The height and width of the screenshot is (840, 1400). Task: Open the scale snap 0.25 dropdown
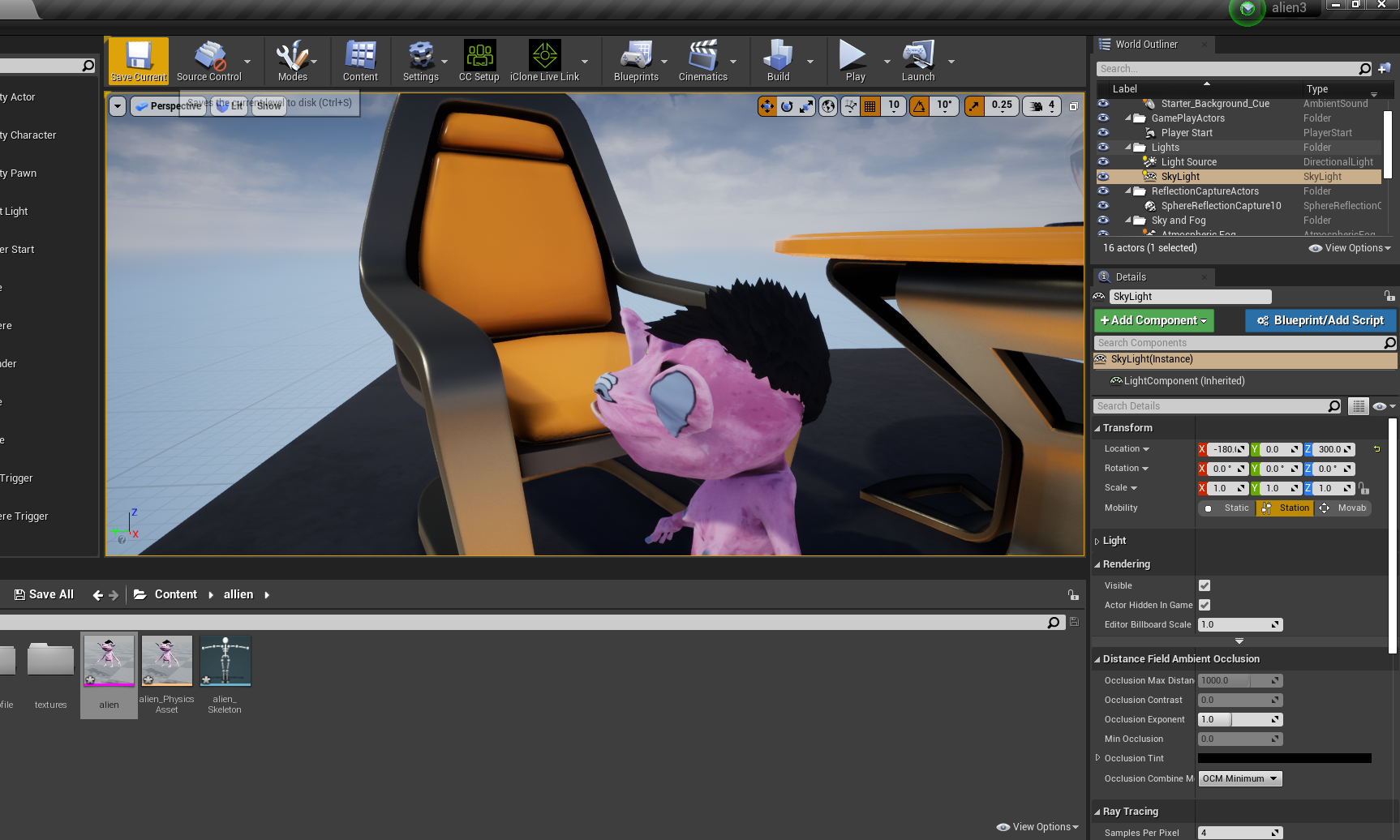point(1002,106)
